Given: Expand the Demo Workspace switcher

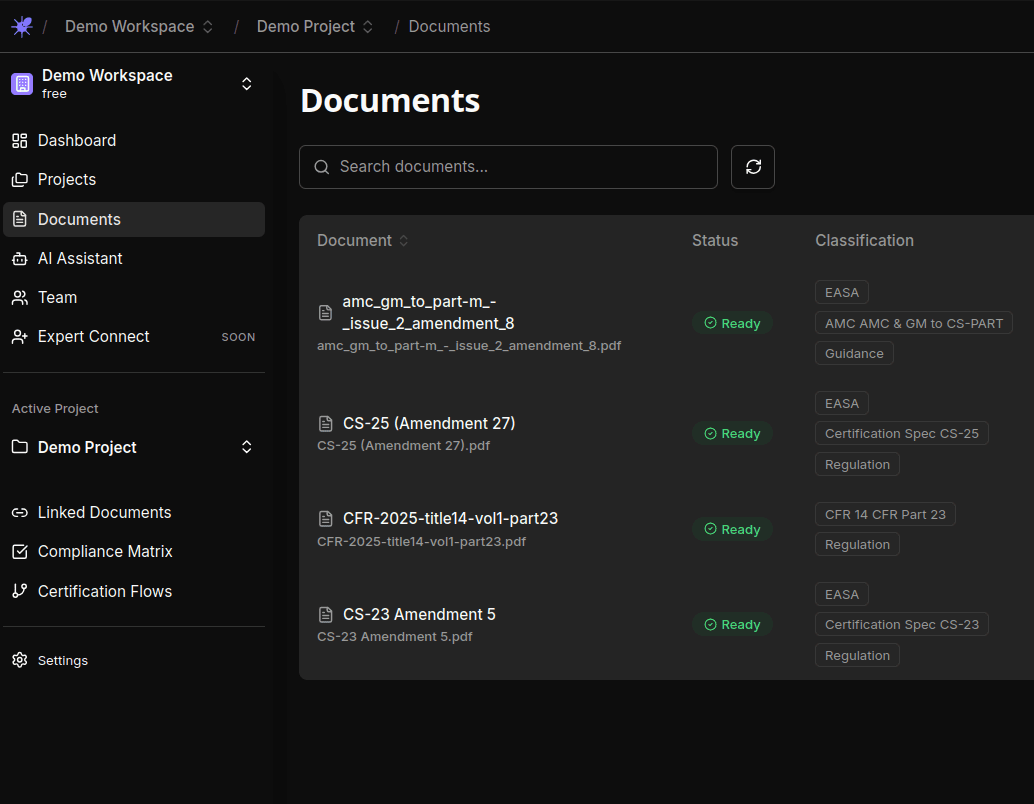Looking at the screenshot, I should pyautogui.click(x=246, y=84).
